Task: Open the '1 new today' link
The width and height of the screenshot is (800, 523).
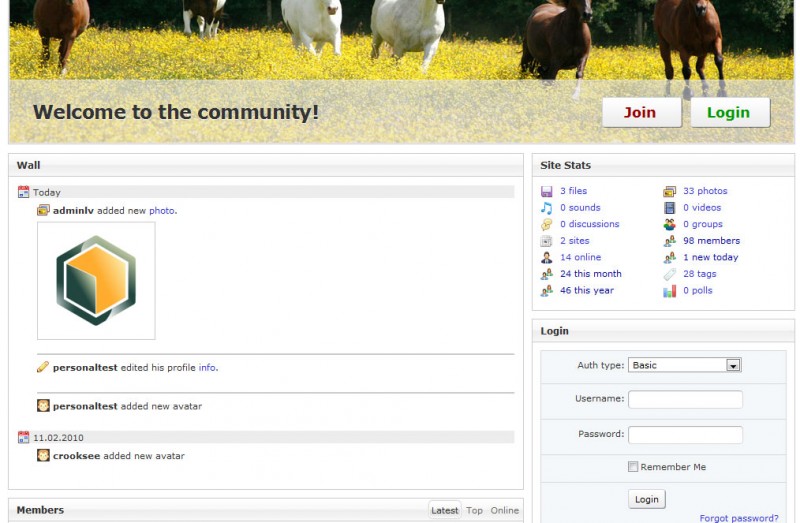Action: pyautogui.click(x=711, y=257)
